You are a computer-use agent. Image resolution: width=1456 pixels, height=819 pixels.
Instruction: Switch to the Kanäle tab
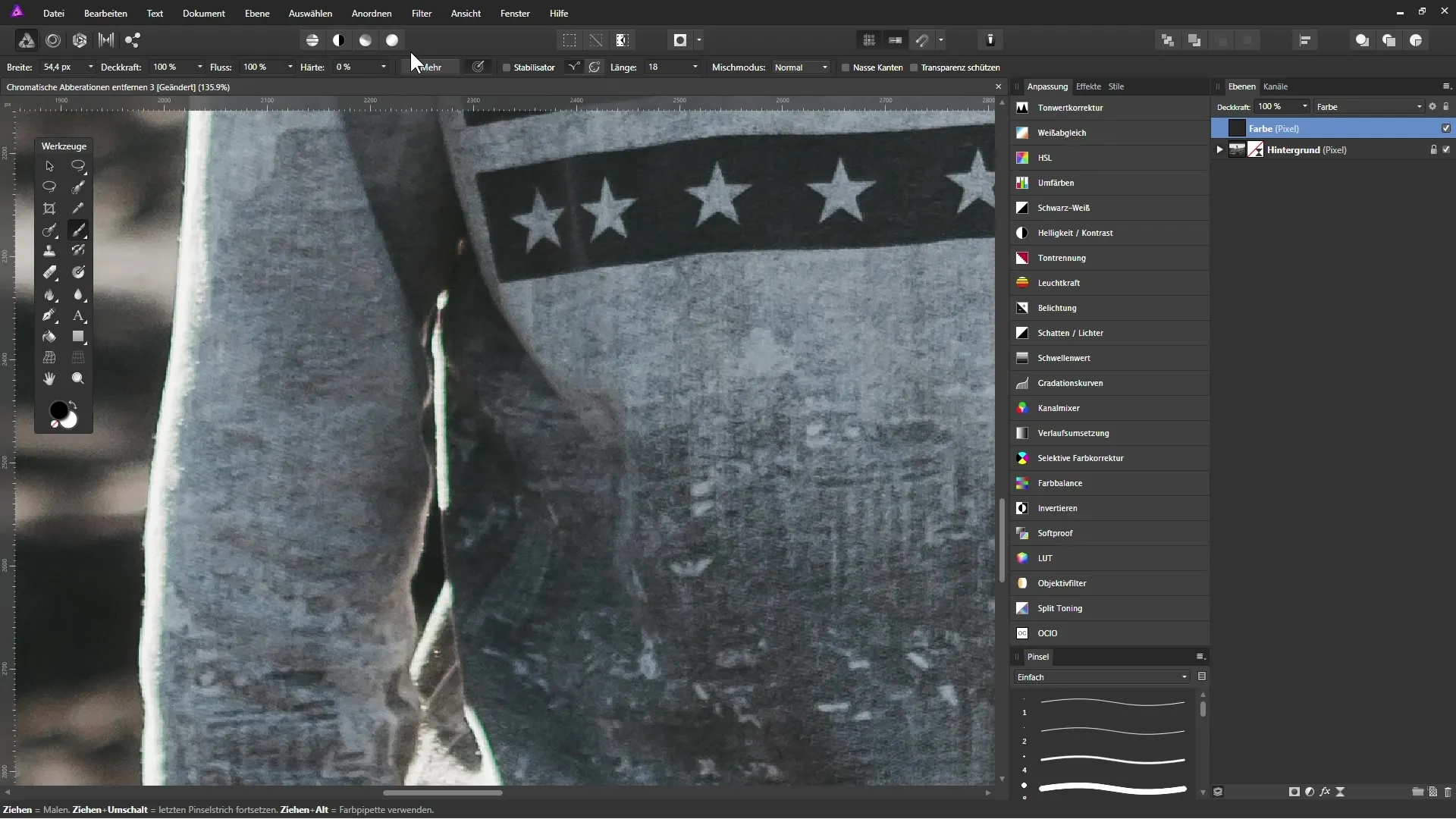click(x=1276, y=86)
